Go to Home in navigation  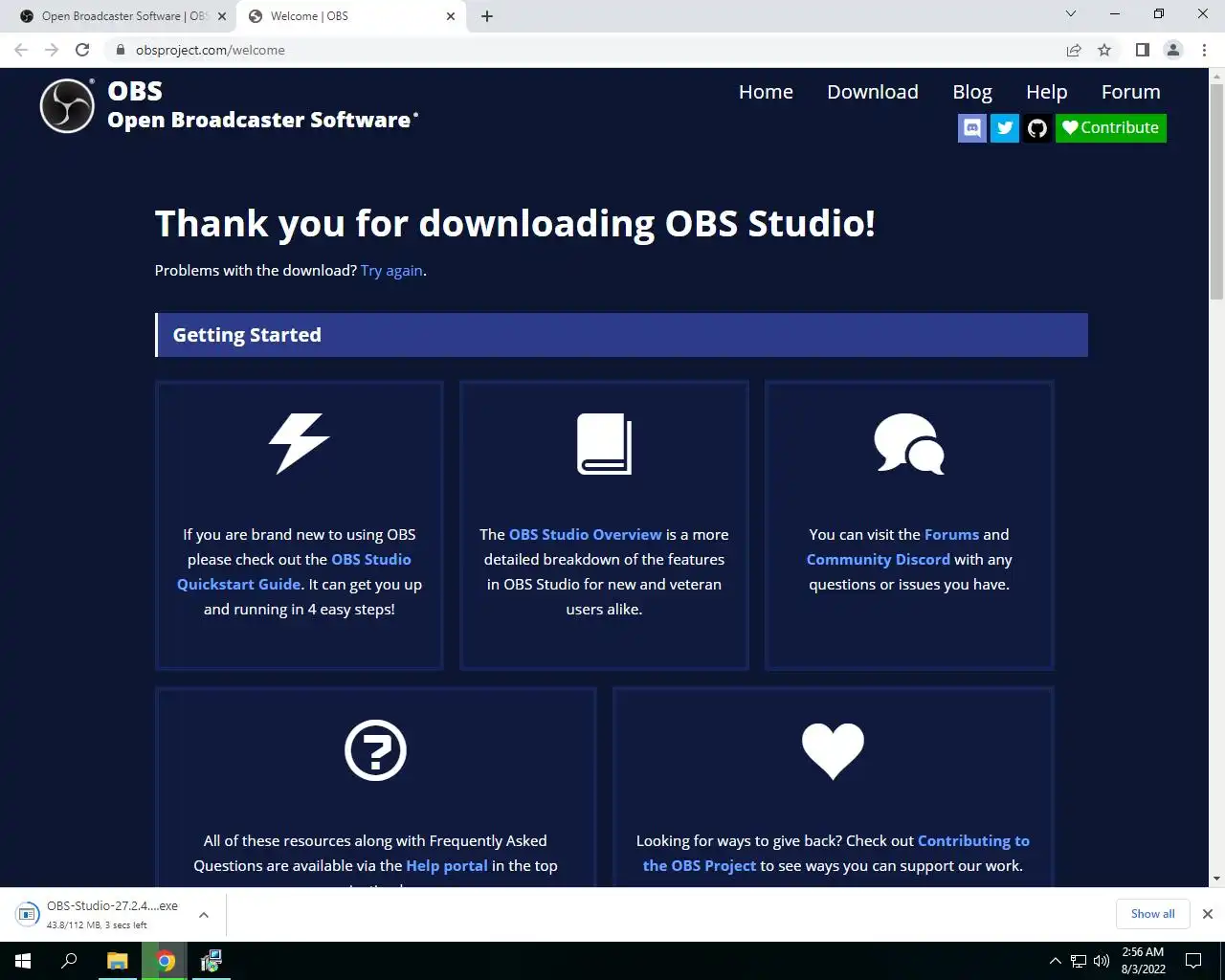(x=766, y=92)
